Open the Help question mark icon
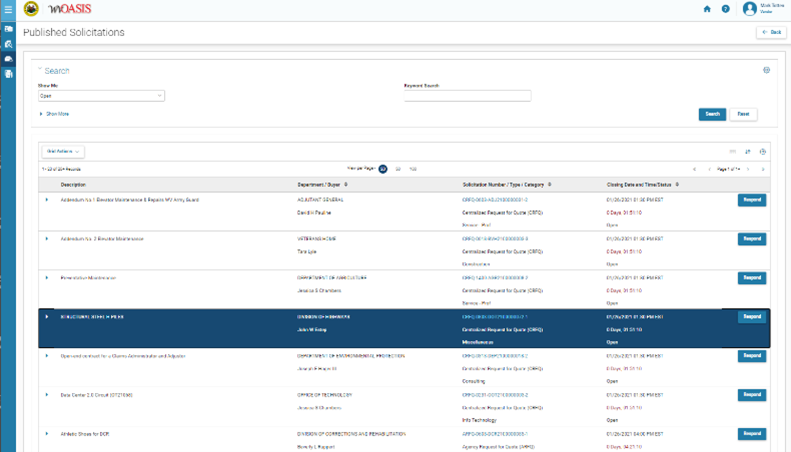 pos(726,9)
